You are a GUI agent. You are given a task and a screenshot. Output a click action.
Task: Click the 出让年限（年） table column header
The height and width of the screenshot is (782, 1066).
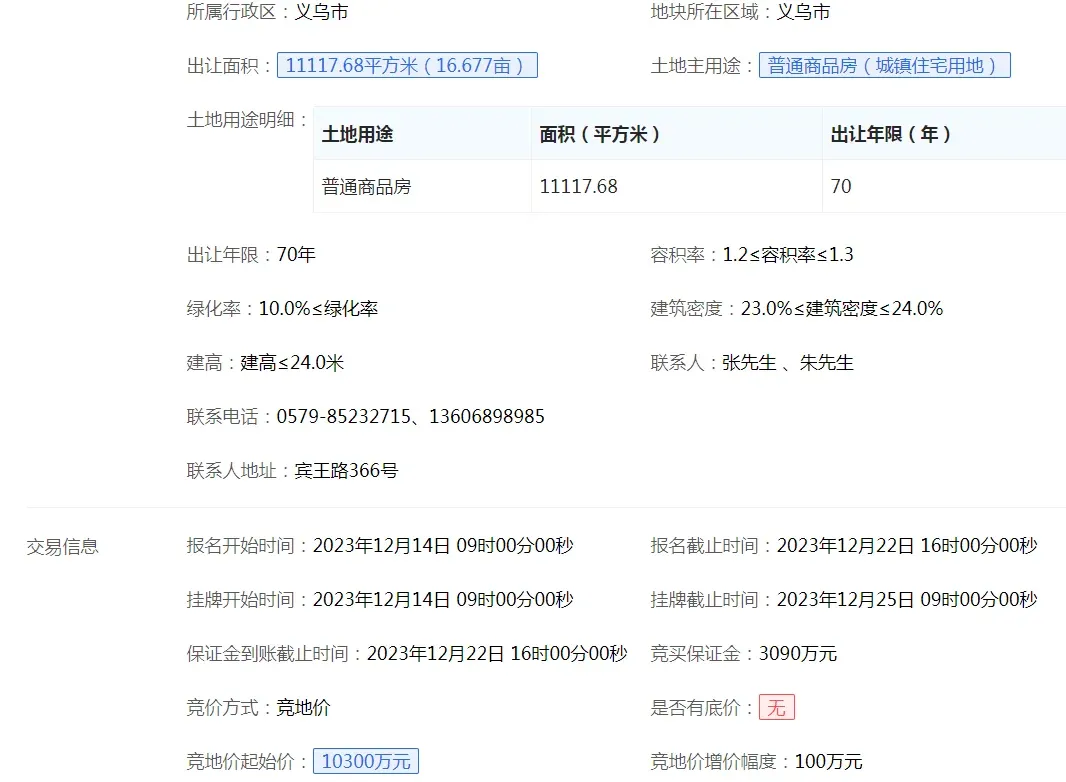click(x=891, y=134)
